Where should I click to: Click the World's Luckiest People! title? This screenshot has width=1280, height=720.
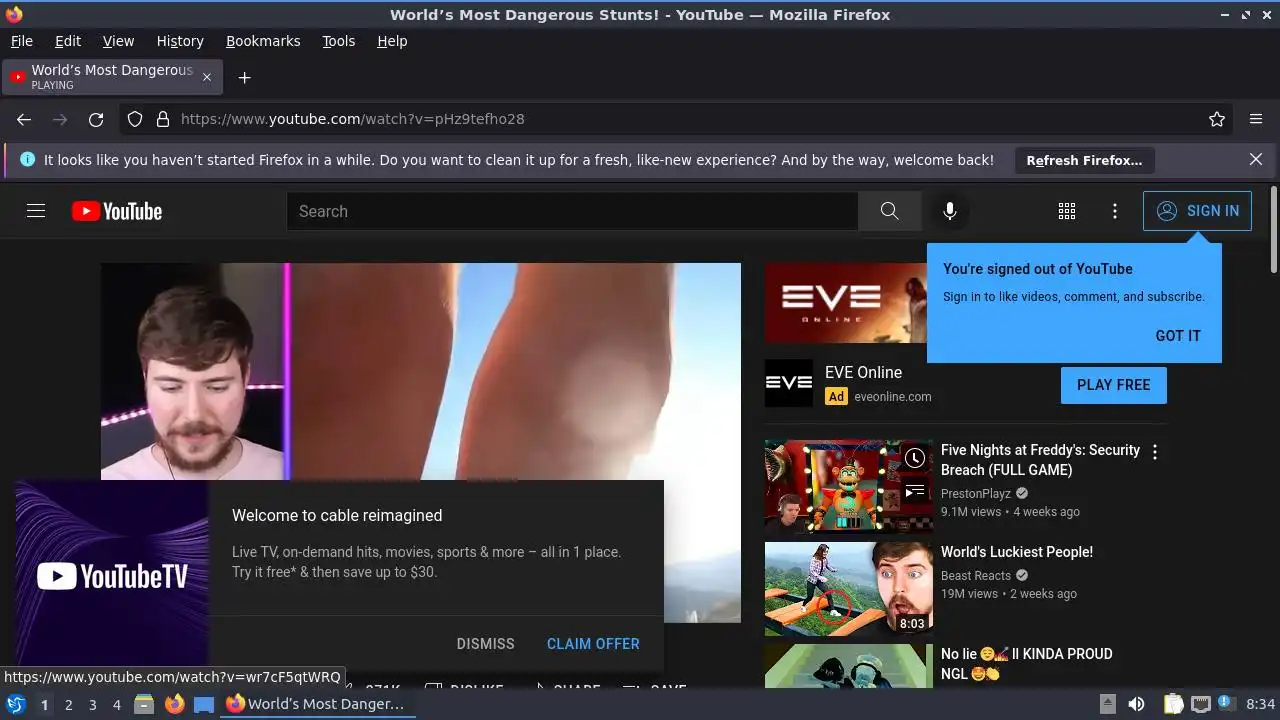click(x=1017, y=552)
